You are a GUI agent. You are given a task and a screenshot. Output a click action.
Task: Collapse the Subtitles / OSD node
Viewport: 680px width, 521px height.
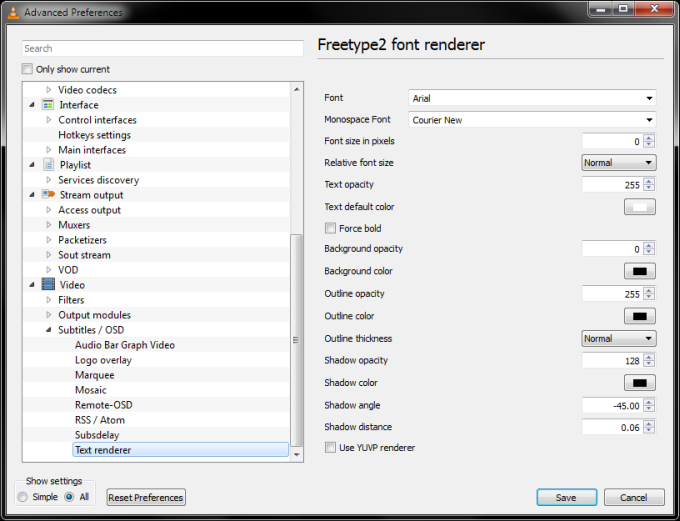coord(49,330)
